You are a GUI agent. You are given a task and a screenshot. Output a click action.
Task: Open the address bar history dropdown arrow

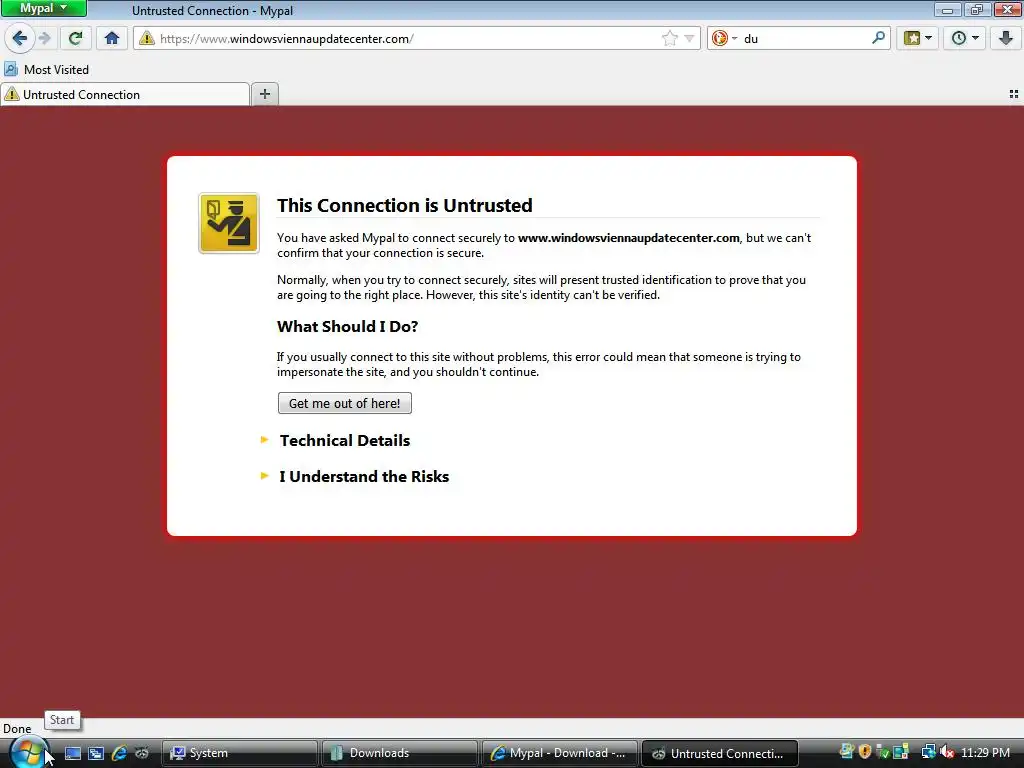tap(689, 39)
